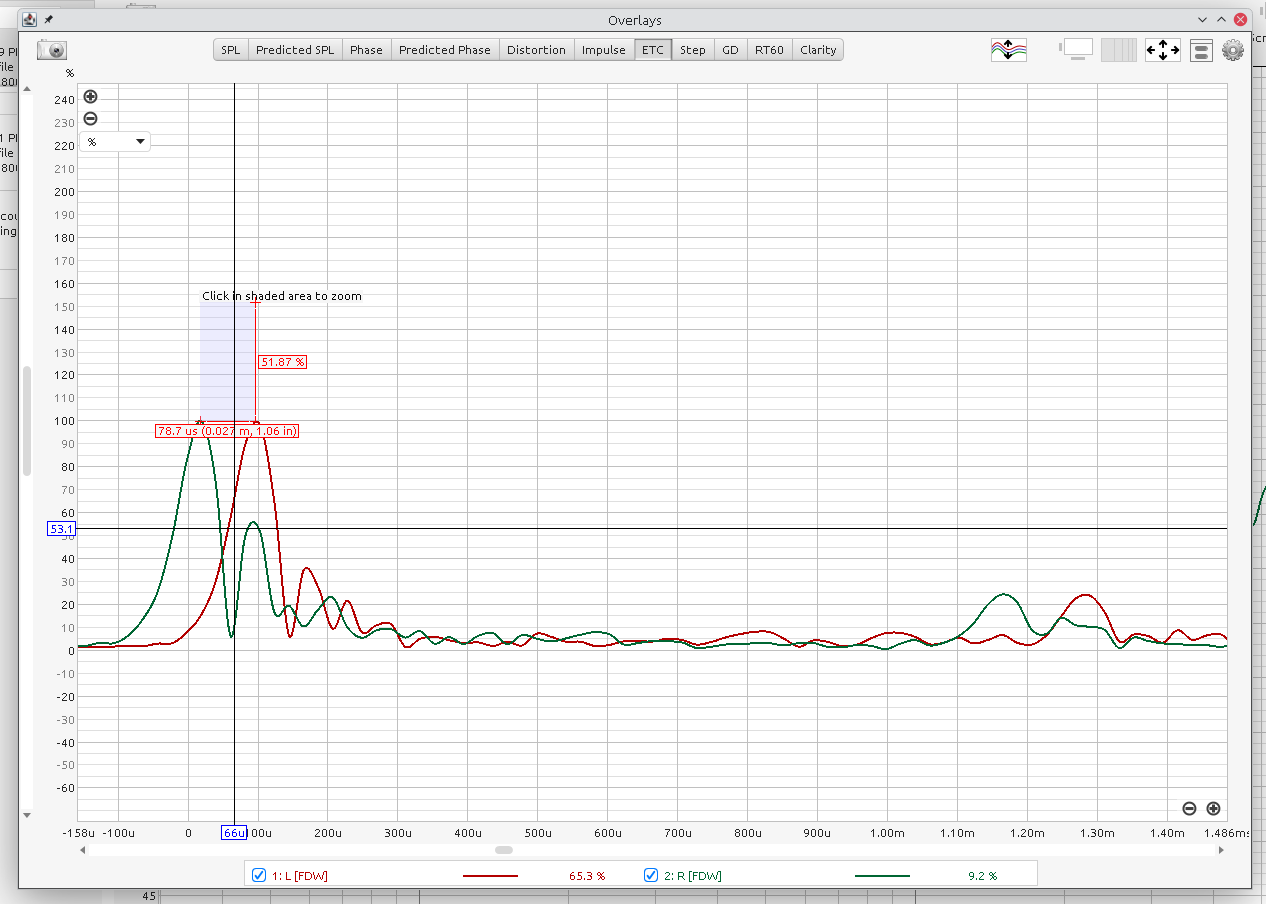1266x904 pixels.
Task: Switch to the Predicted SPL tab
Action: click(294, 50)
